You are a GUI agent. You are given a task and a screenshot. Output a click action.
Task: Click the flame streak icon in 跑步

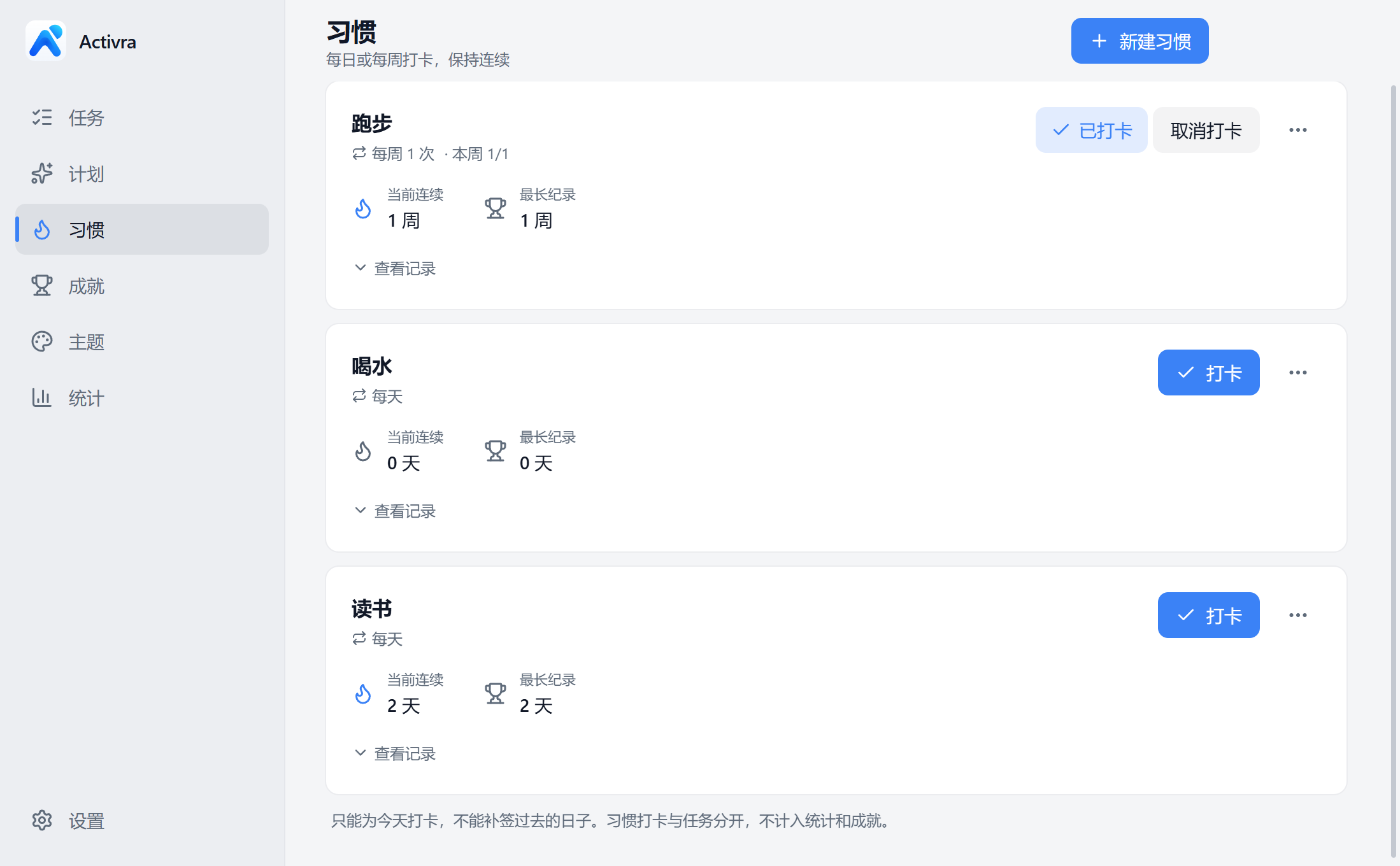coord(363,208)
